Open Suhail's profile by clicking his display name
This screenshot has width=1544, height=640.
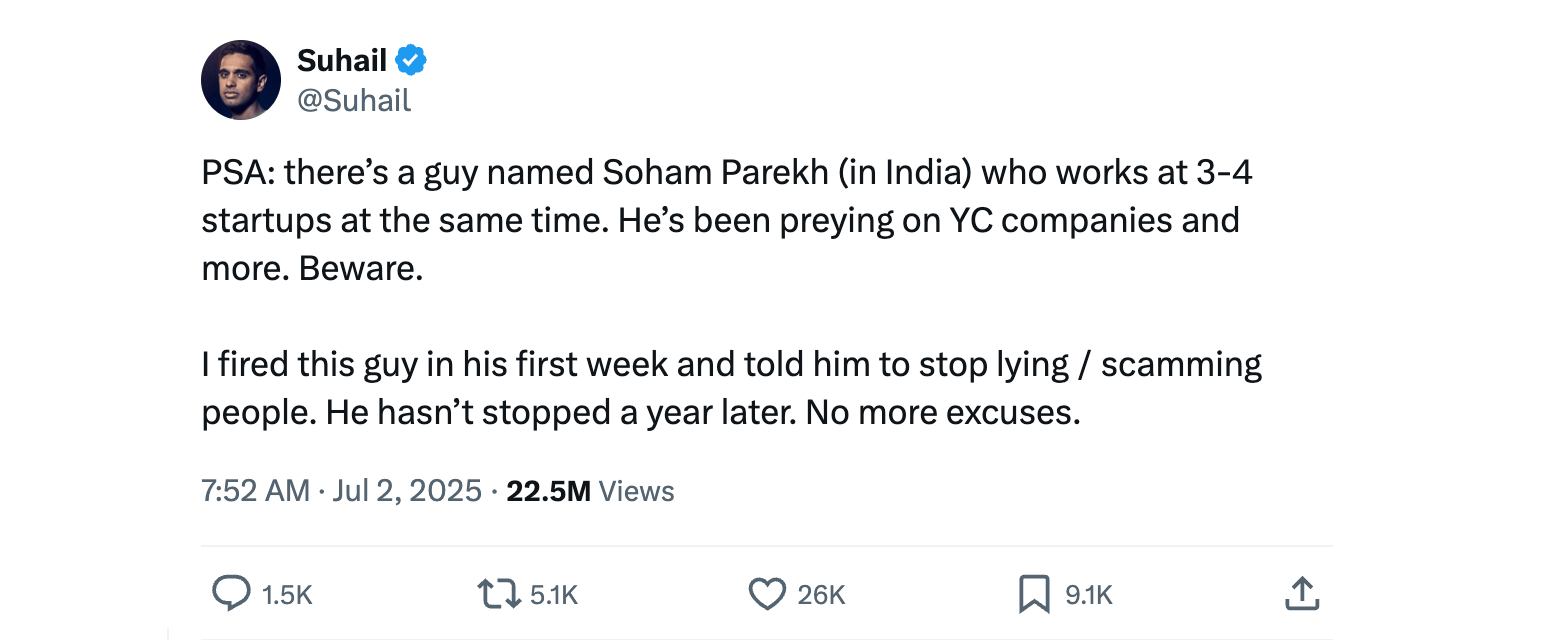click(x=340, y=60)
